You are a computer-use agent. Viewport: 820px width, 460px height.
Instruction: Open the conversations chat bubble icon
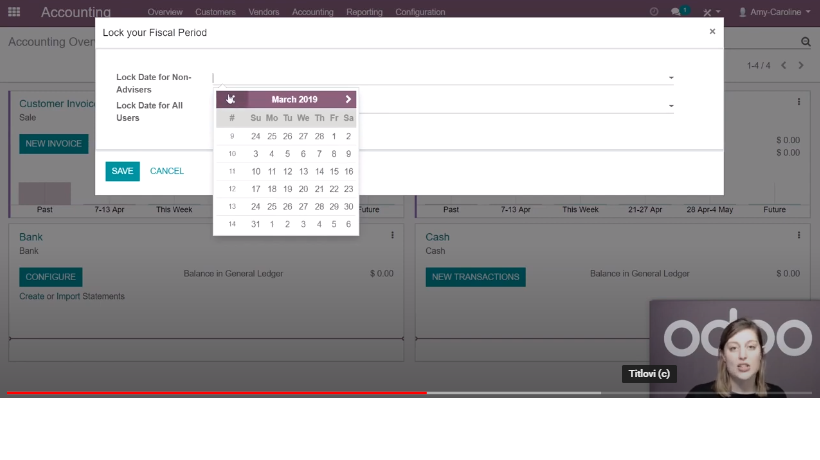[676, 12]
